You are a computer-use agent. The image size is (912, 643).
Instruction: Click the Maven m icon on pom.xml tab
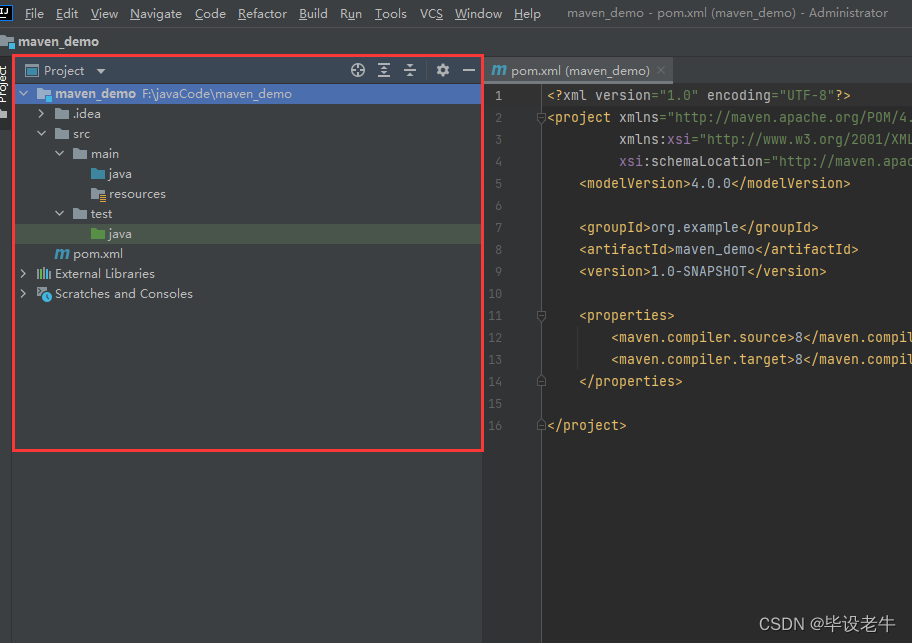[499, 70]
